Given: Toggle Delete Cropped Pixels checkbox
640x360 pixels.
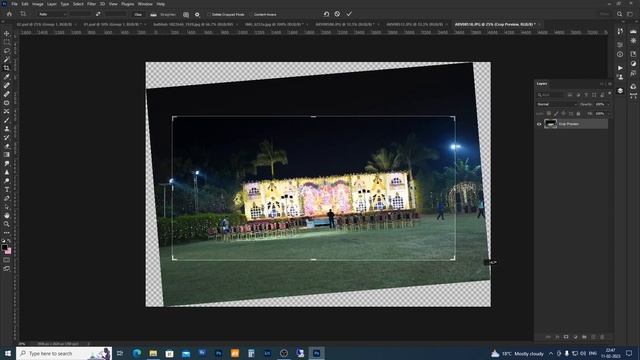Looking at the screenshot, I should (x=209, y=14).
